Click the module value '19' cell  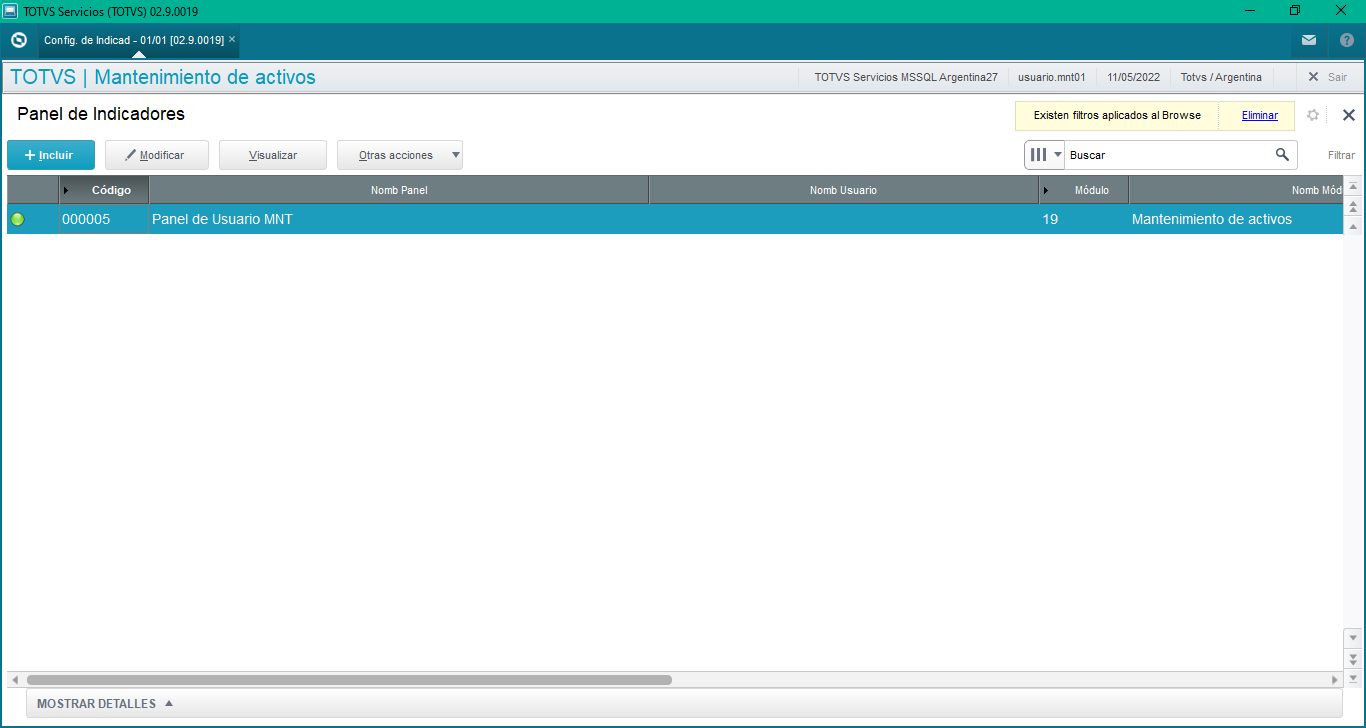click(x=1083, y=219)
